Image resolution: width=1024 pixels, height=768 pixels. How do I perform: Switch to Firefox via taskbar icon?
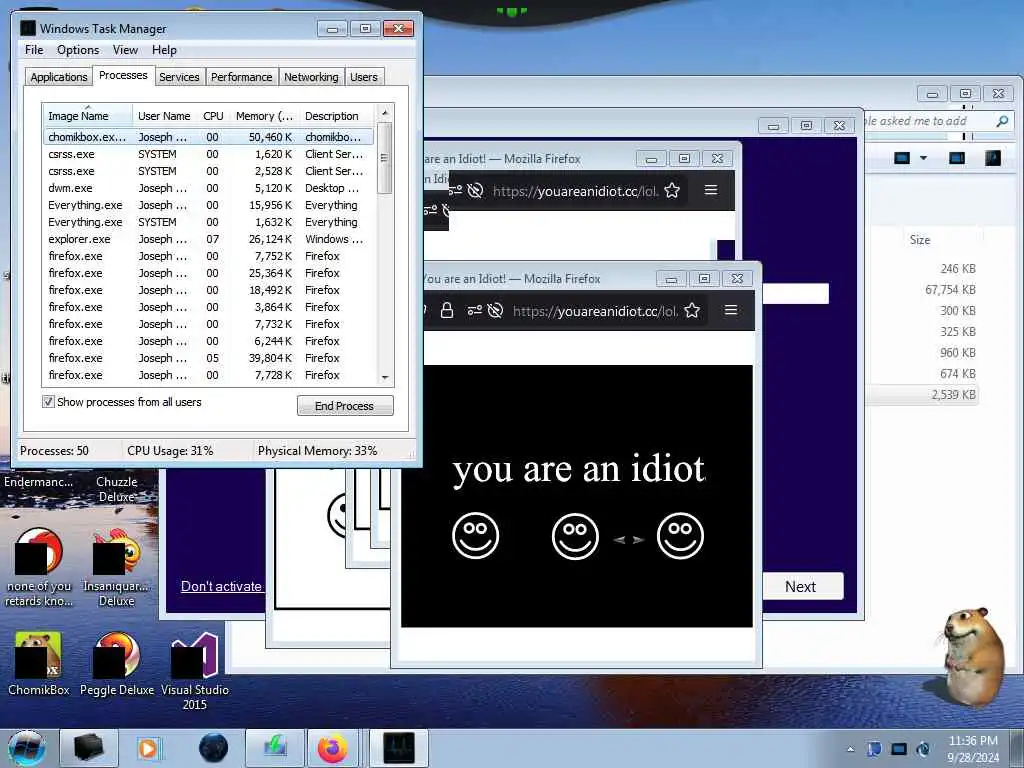pyautogui.click(x=333, y=748)
